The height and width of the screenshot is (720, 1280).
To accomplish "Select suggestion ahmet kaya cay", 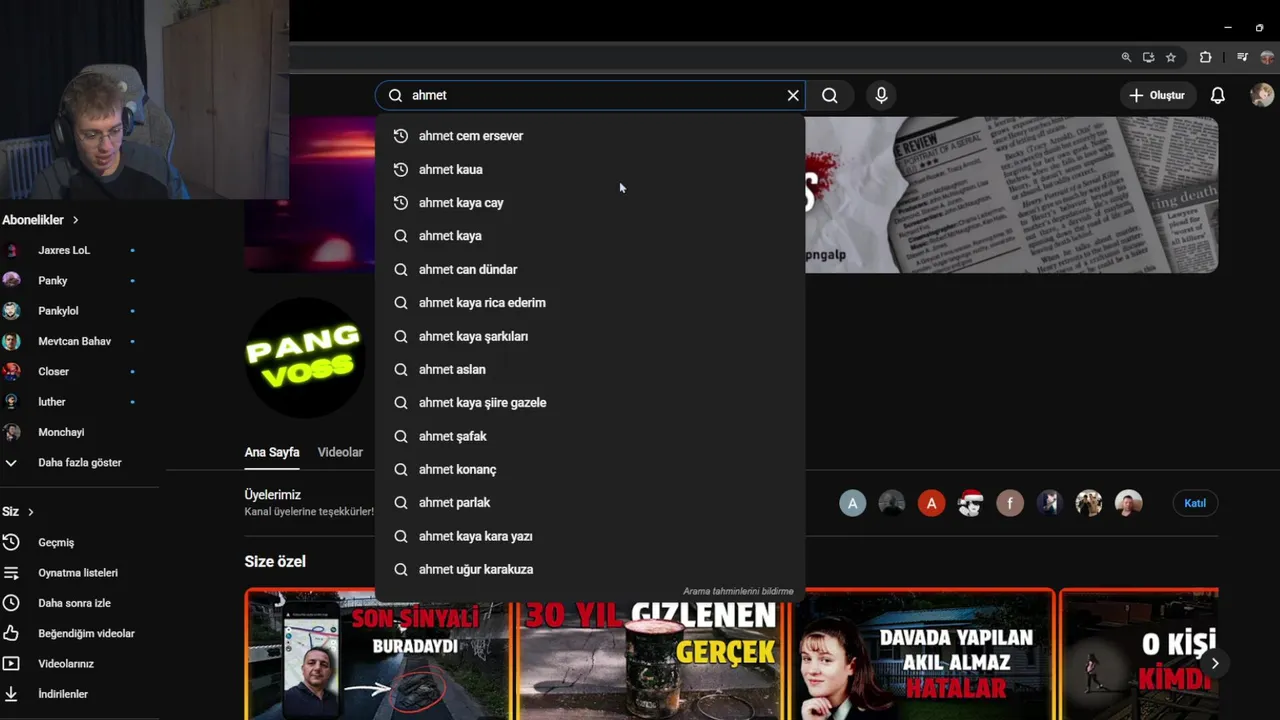I will 590,203.
